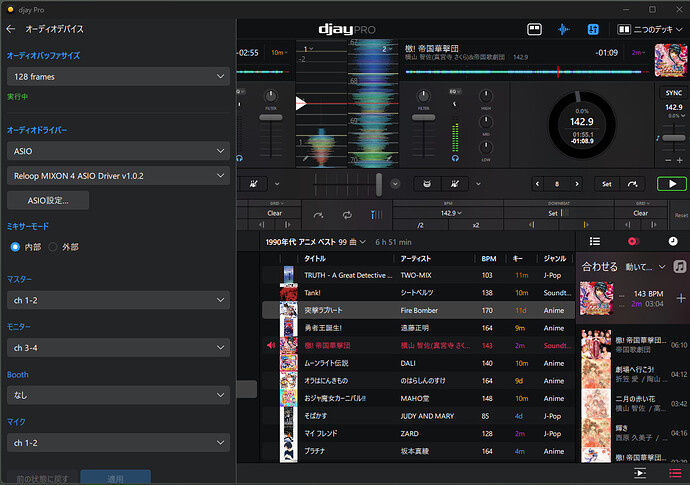Open the ASIO audio driver dropdown

[118, 151]
